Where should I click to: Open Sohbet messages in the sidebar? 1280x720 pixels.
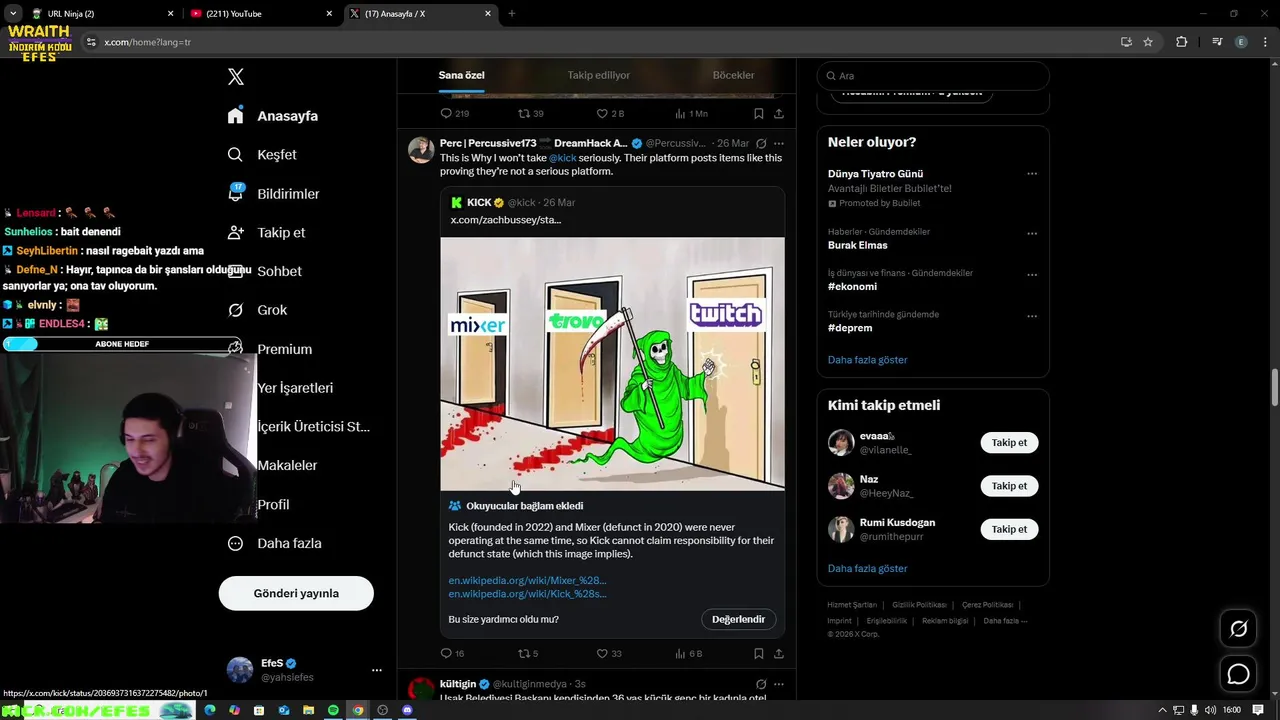tap(264, 271)
